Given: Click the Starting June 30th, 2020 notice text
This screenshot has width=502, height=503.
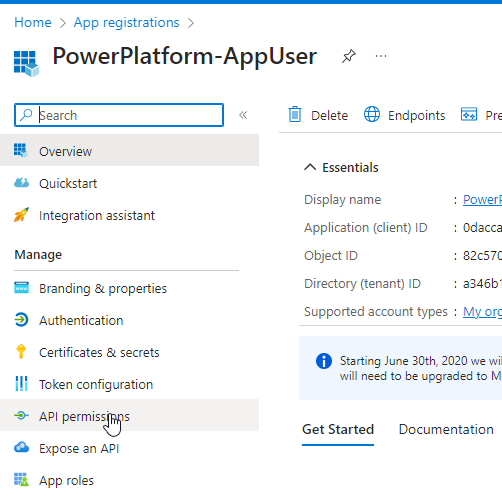Looking at the screenshot, I should 421,368.
